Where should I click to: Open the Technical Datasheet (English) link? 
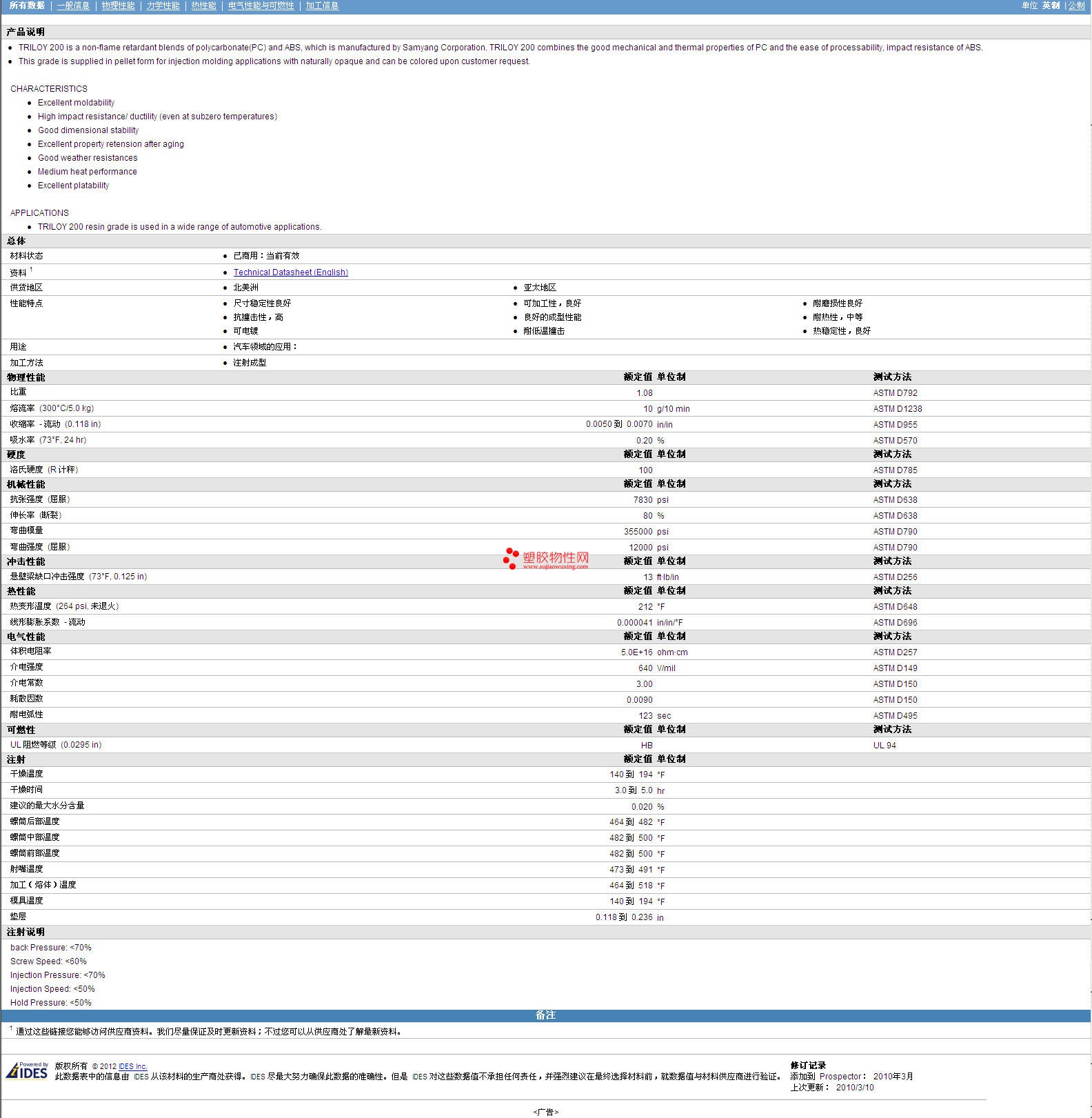[x=290, y=272]
